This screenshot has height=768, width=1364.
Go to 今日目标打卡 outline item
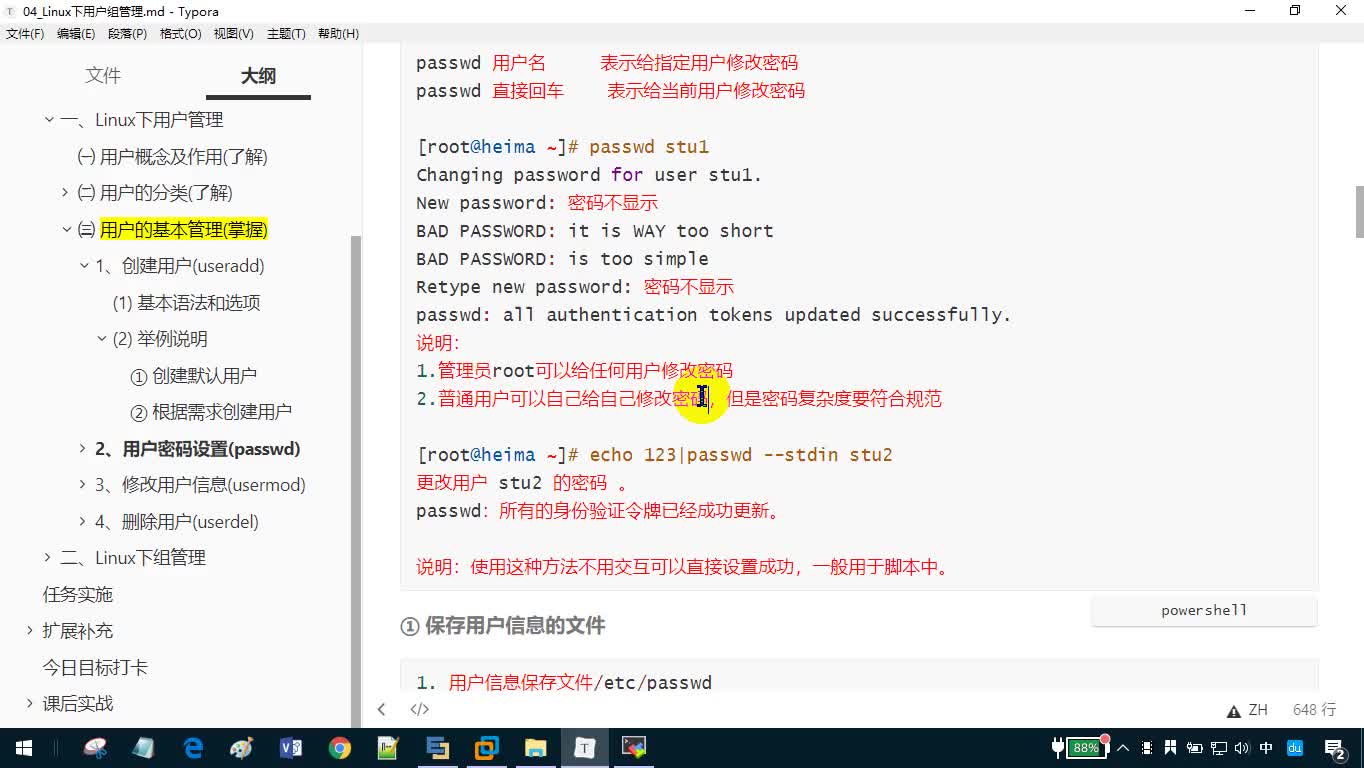point(95,668)
